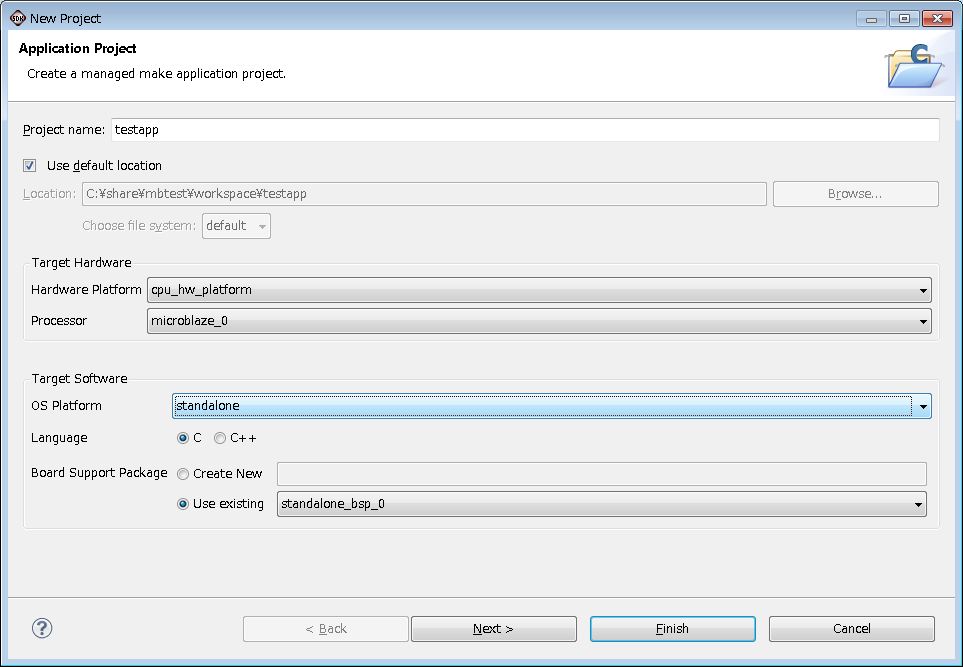Cancel the New Project dialog
The width and height of the screenshot is (963, 667).
851,629
